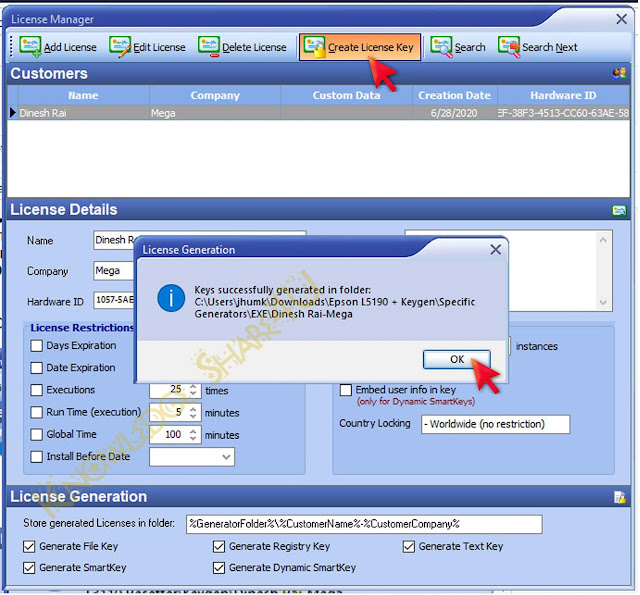Screen dimensions: 640x595
Task: Click the Edit License toolbar icon
Action: [x=120, y=47]
